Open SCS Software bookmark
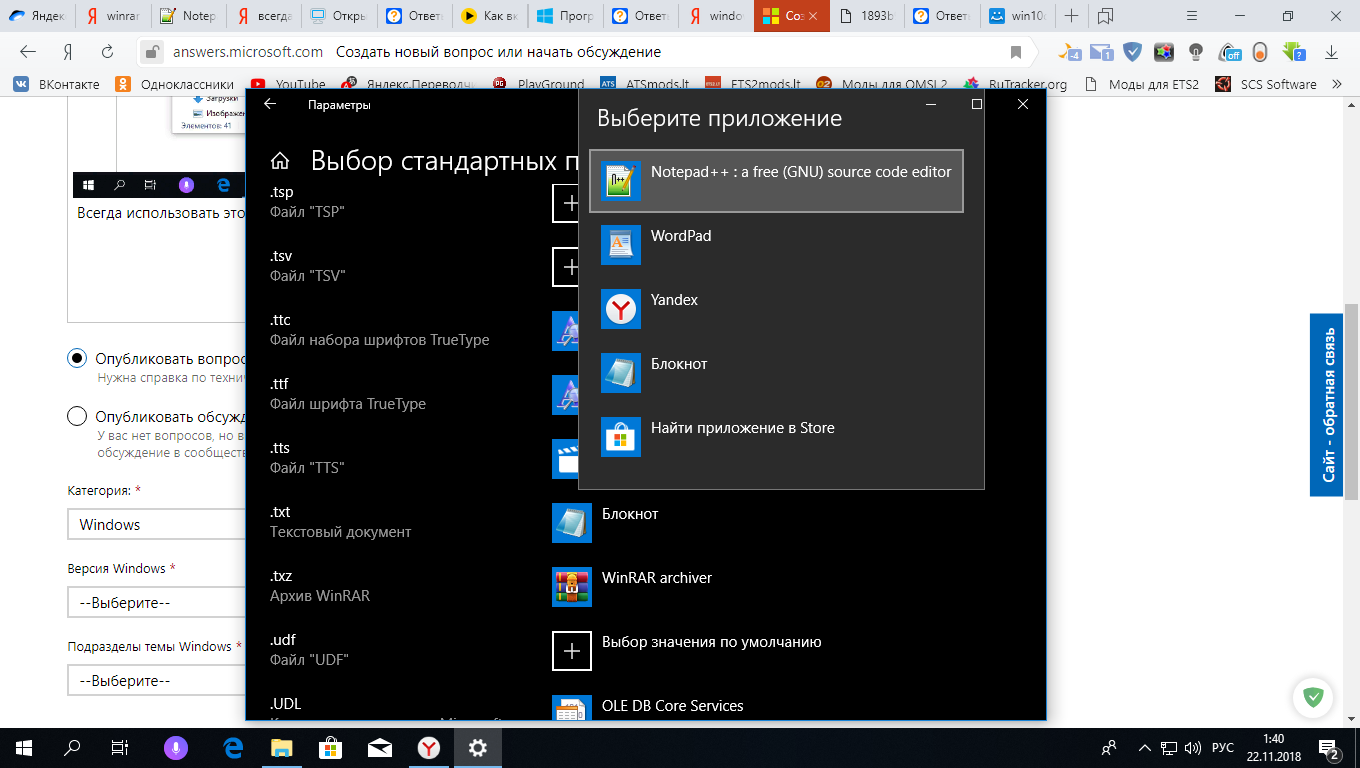The image size is (1360, 768). (x=1266, y=85)
